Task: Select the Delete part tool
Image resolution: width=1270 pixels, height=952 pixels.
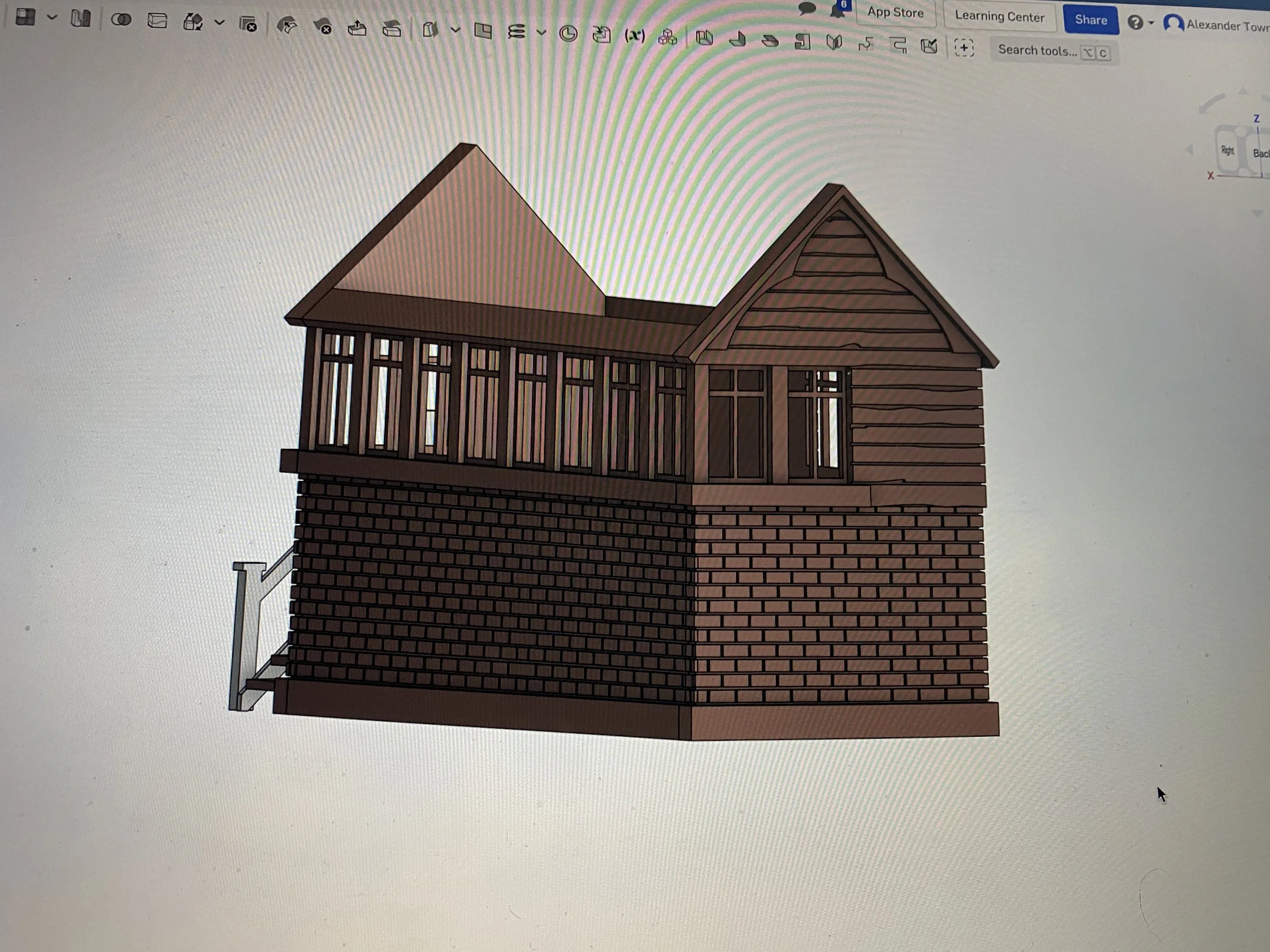Action: pos(248,25)
